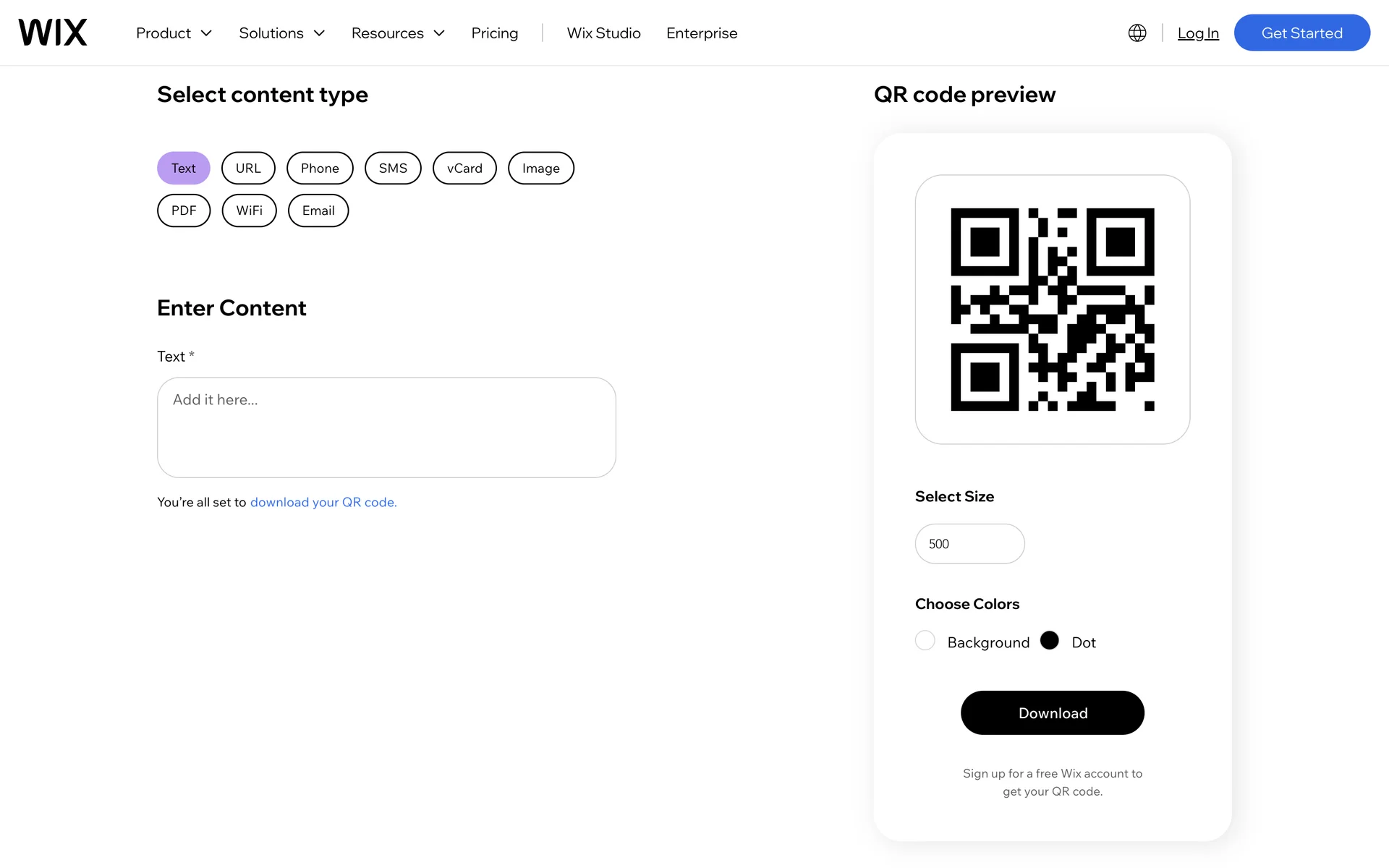Click the Wix logo
This screenshot has height=868, width=1389.
tap(53, 33)
